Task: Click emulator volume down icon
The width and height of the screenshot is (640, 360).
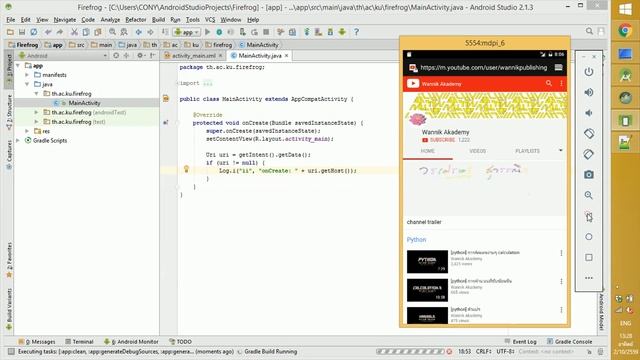Action: click(x=589, y=113)
